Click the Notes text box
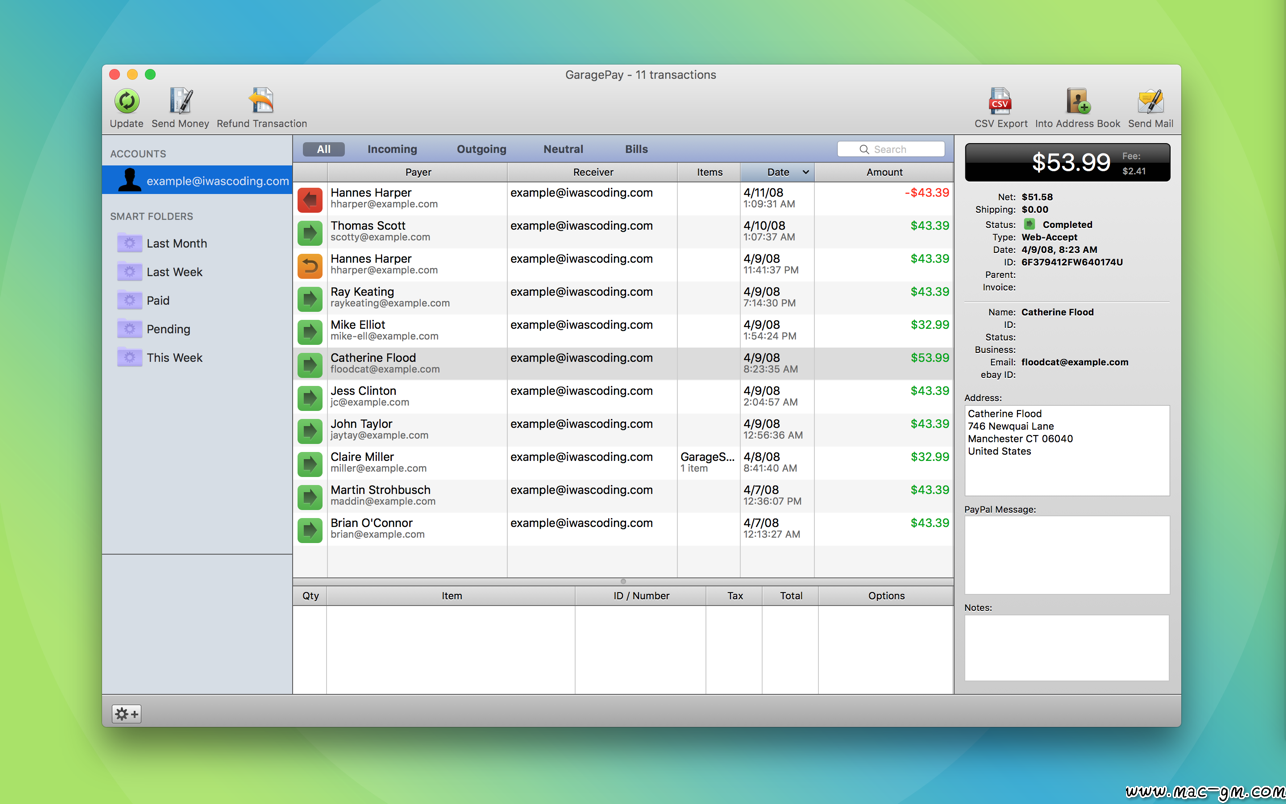The image size is (1286, 804). point(1067,648)
